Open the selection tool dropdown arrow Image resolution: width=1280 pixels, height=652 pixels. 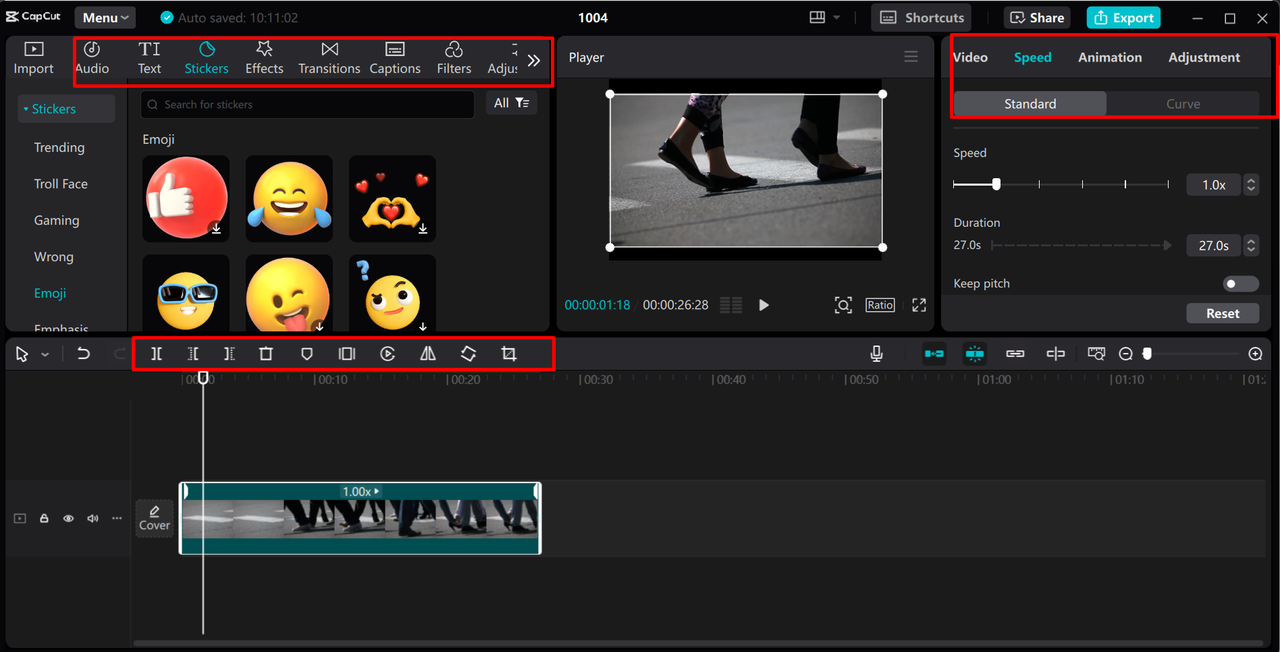click(x=45, y=355)
